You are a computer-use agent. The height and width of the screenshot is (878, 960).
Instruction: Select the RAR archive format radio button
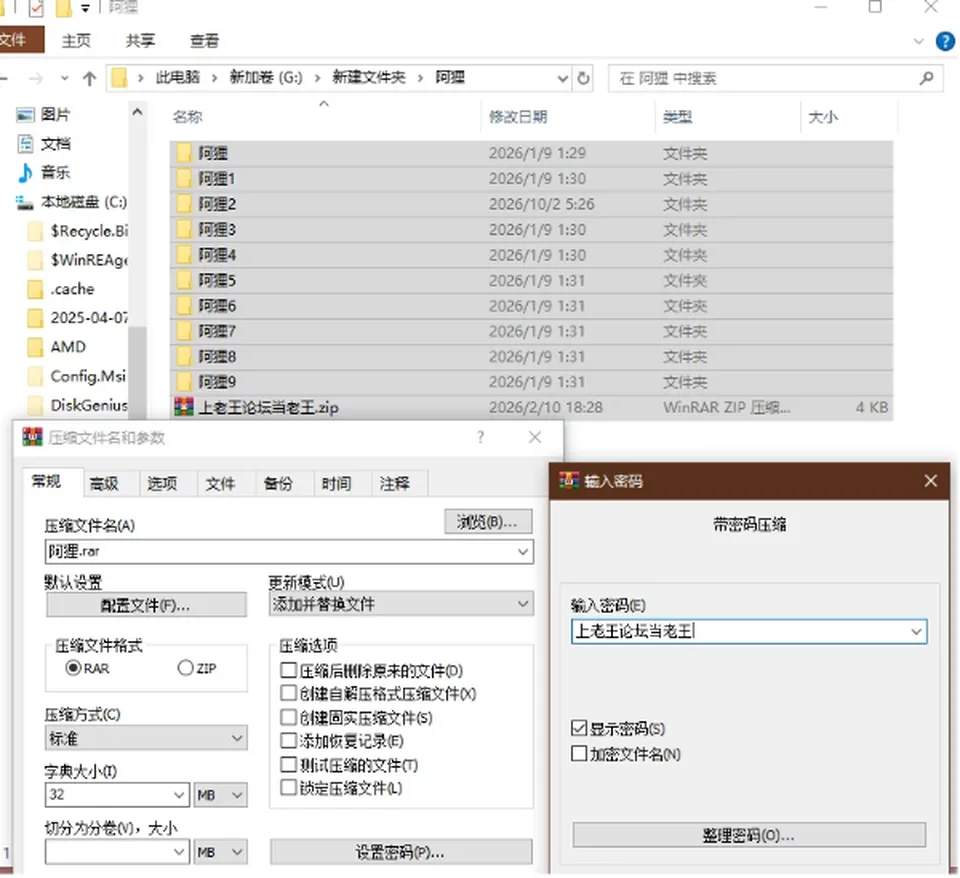coord(73,667)
